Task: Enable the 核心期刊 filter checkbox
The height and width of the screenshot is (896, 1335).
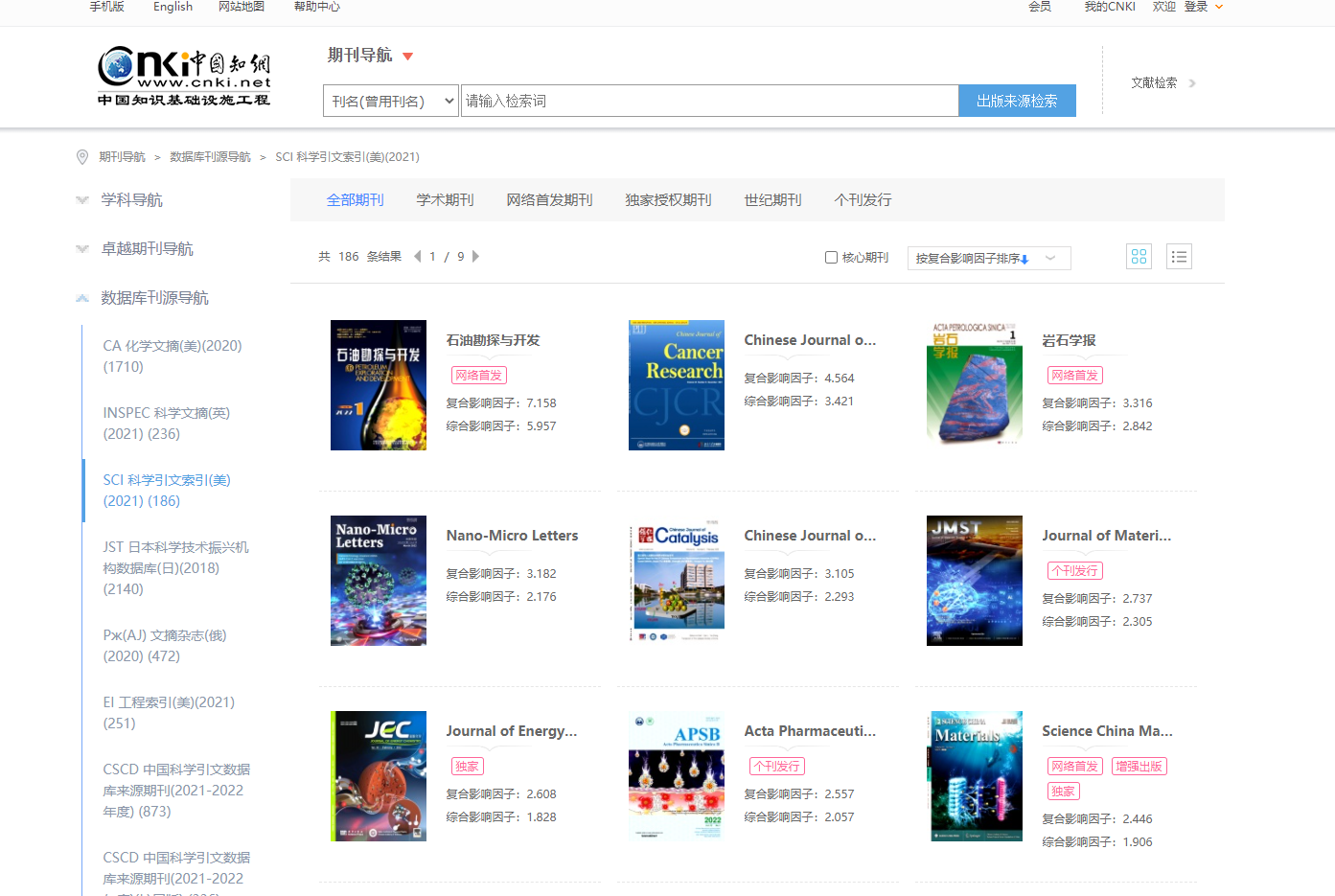Action: coord(830,257)
